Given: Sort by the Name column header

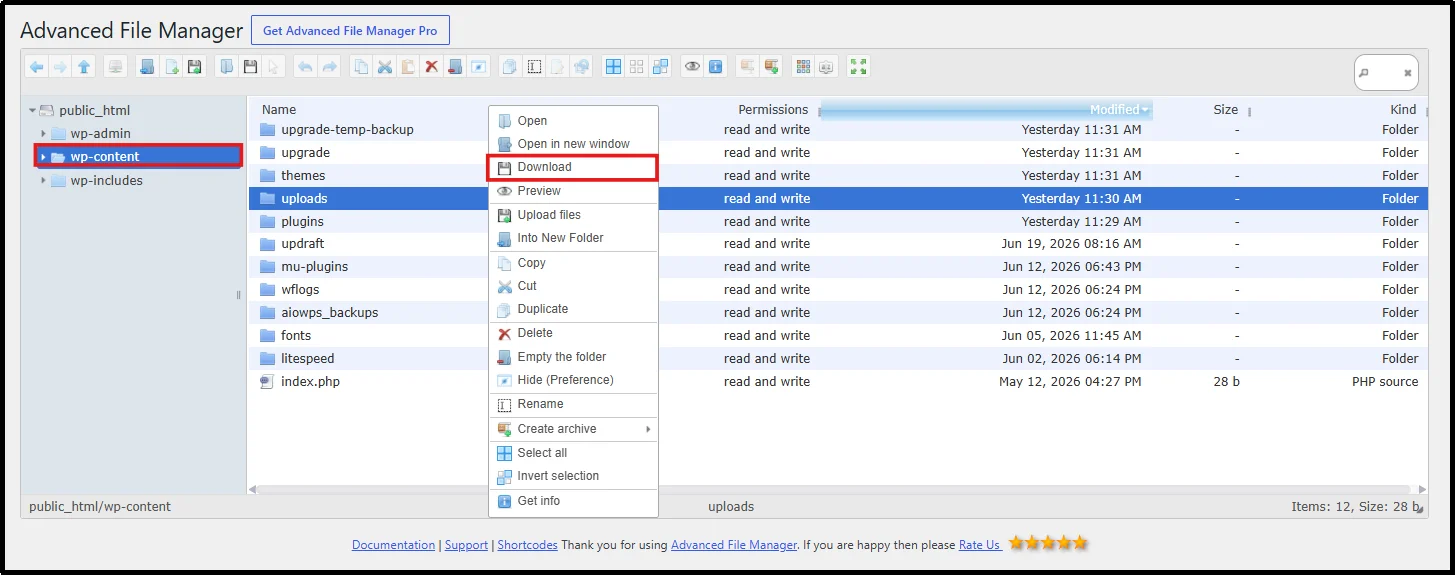Looking at the screenshot, I should [279, 110].
